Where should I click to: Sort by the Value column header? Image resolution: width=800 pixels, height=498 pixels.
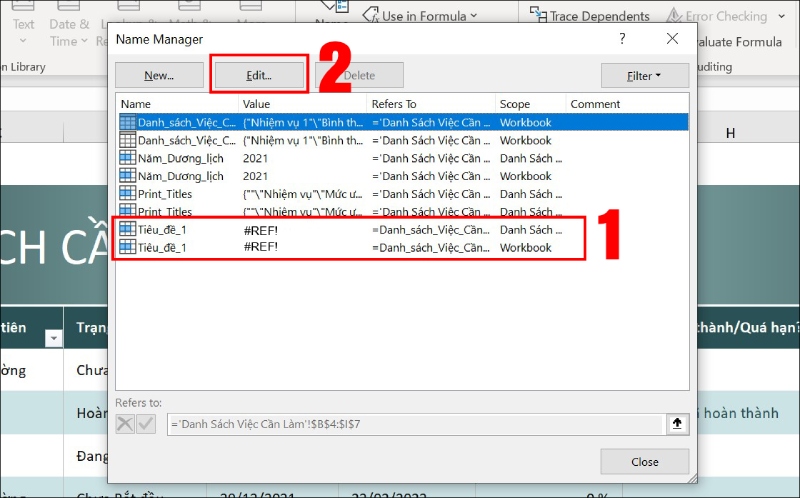coord(303,104)
